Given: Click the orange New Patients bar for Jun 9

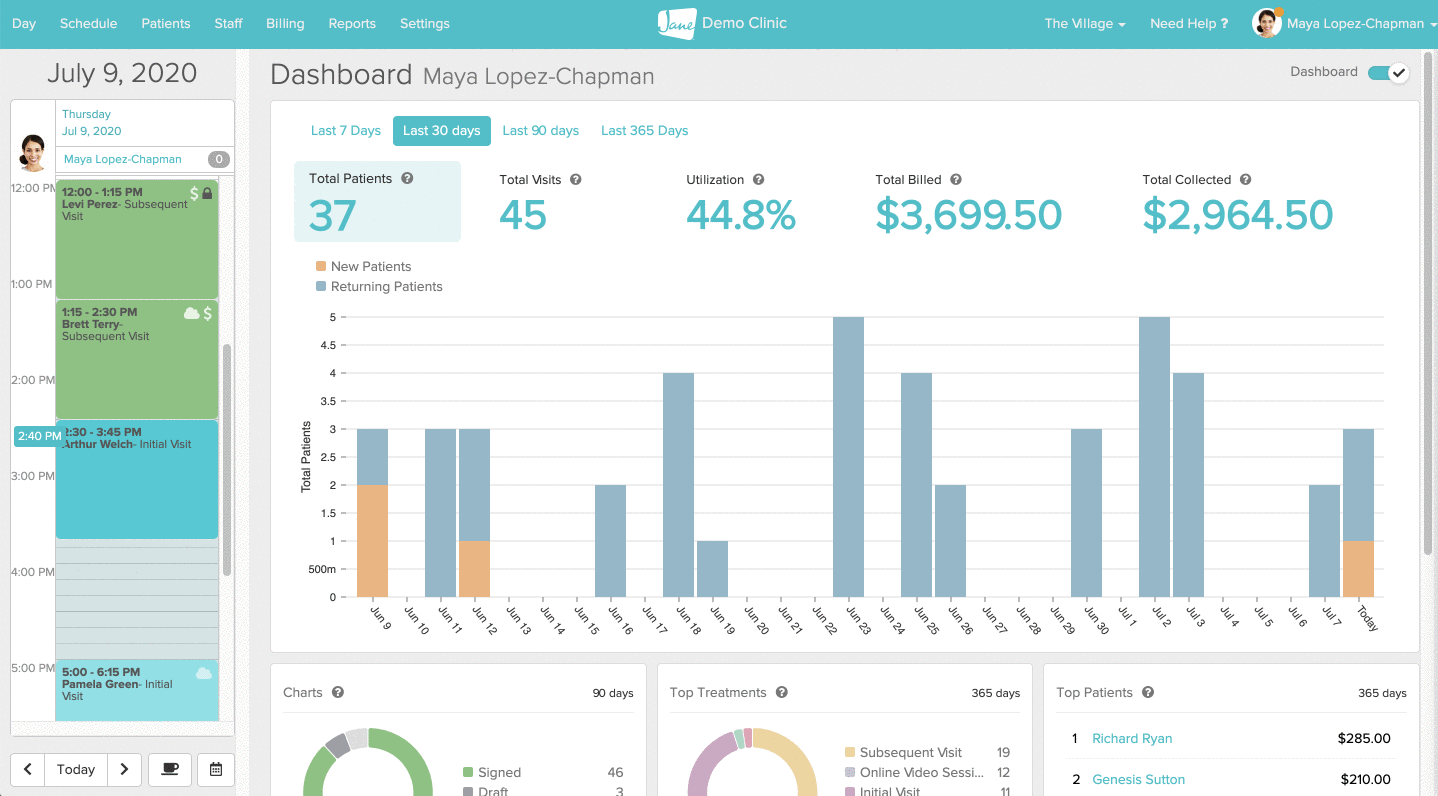Looking at the screenshot, I should coord(372,541).
